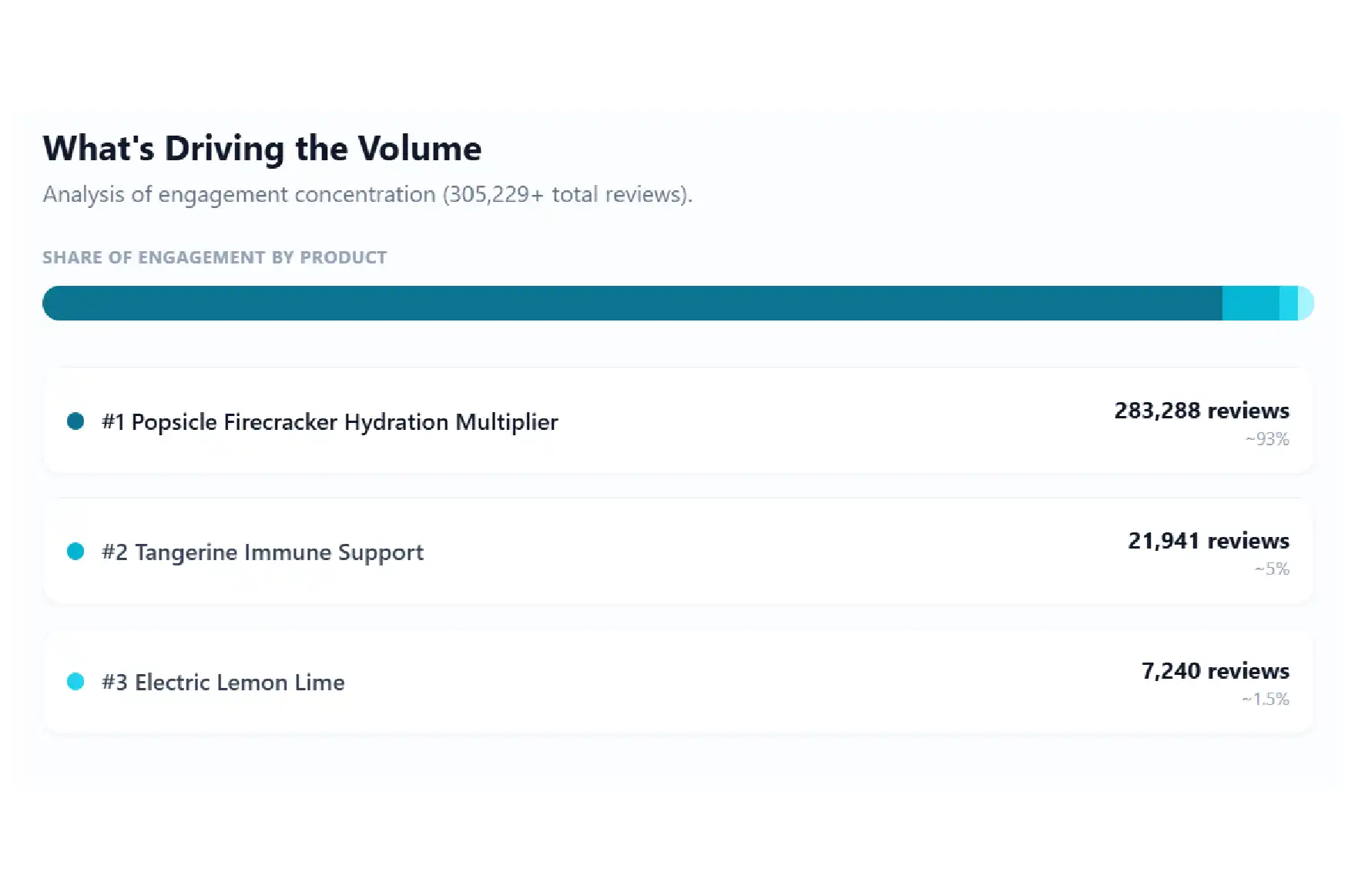Viewport: 1355px width, 896px height.
Task: Click the What's Driving the Volume heading
Action: (262, 149)
